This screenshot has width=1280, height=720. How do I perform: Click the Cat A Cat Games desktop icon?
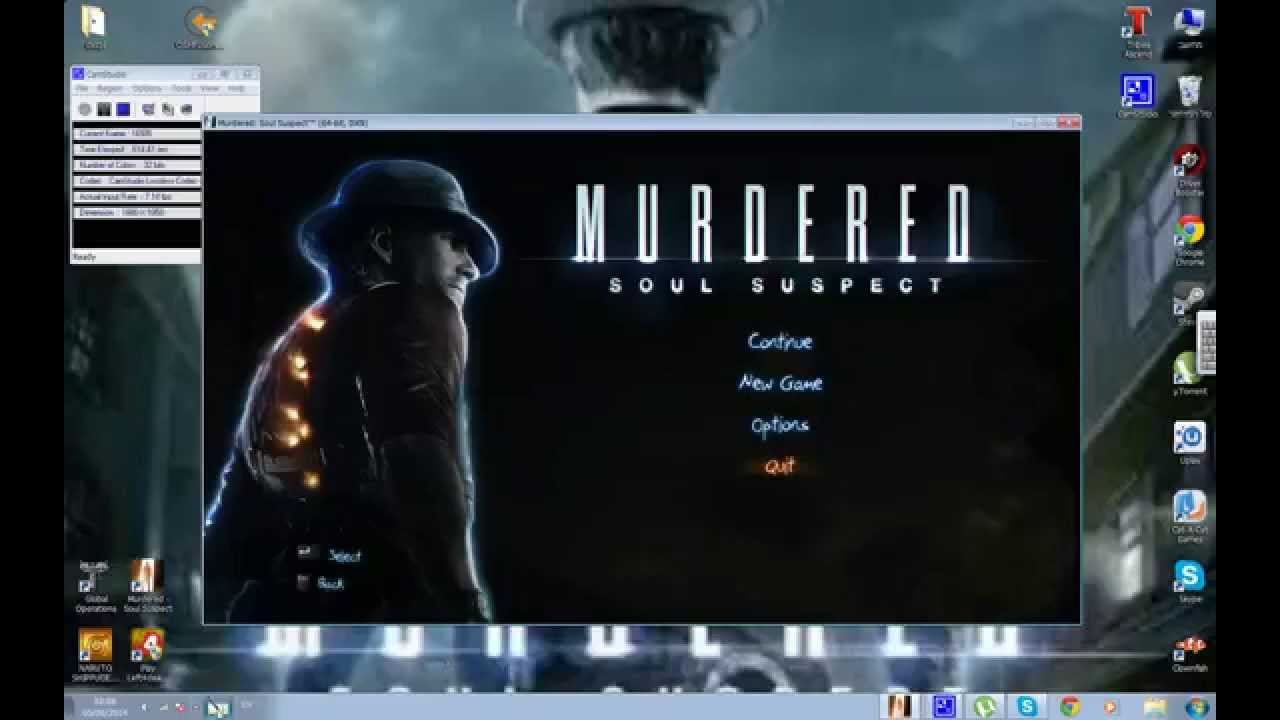1189,517
